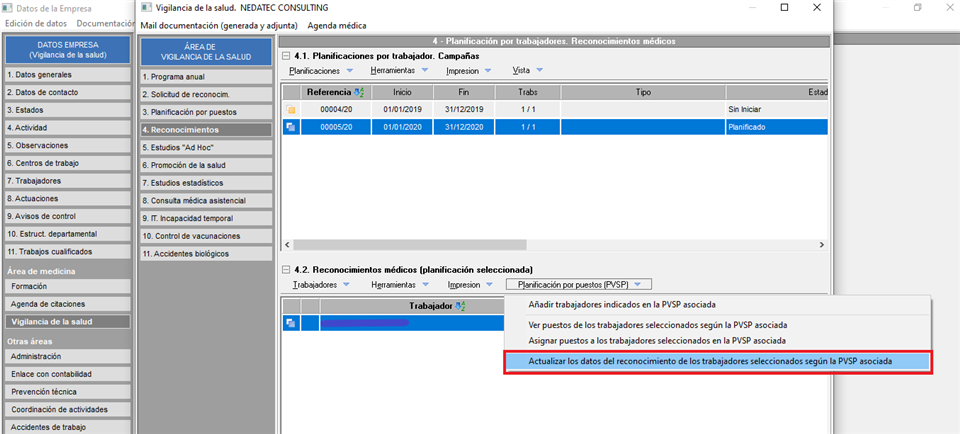Open 3. Estados in Datos de la Empresa
The height and width of the screenshot is (434, 960).
point(67,110)
